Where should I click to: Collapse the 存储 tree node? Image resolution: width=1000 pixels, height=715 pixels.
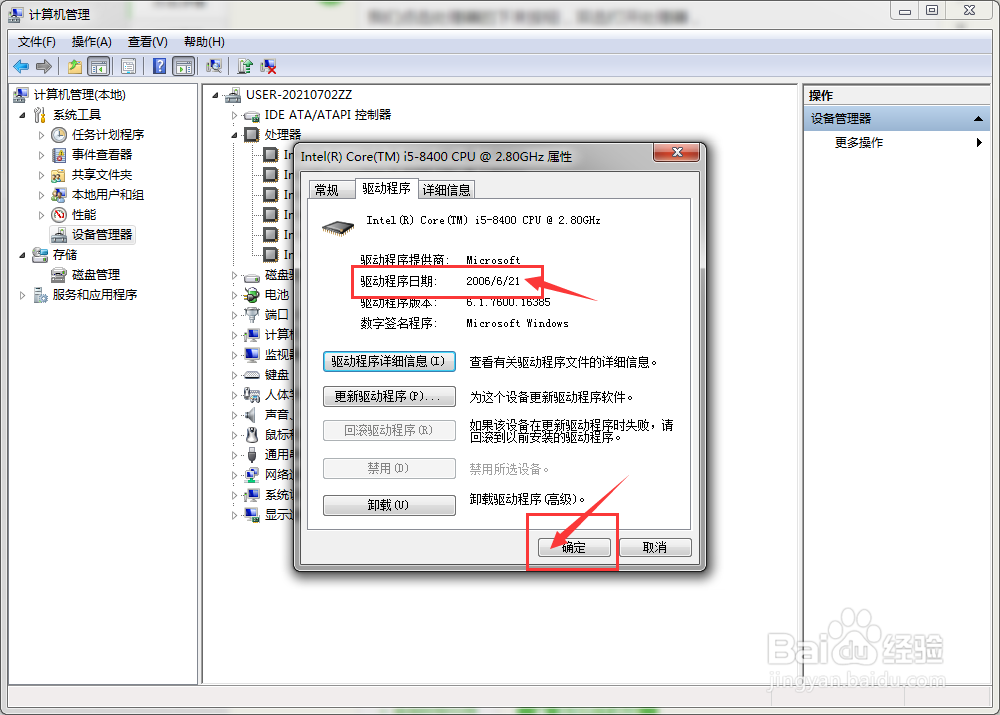pos(22,255)
